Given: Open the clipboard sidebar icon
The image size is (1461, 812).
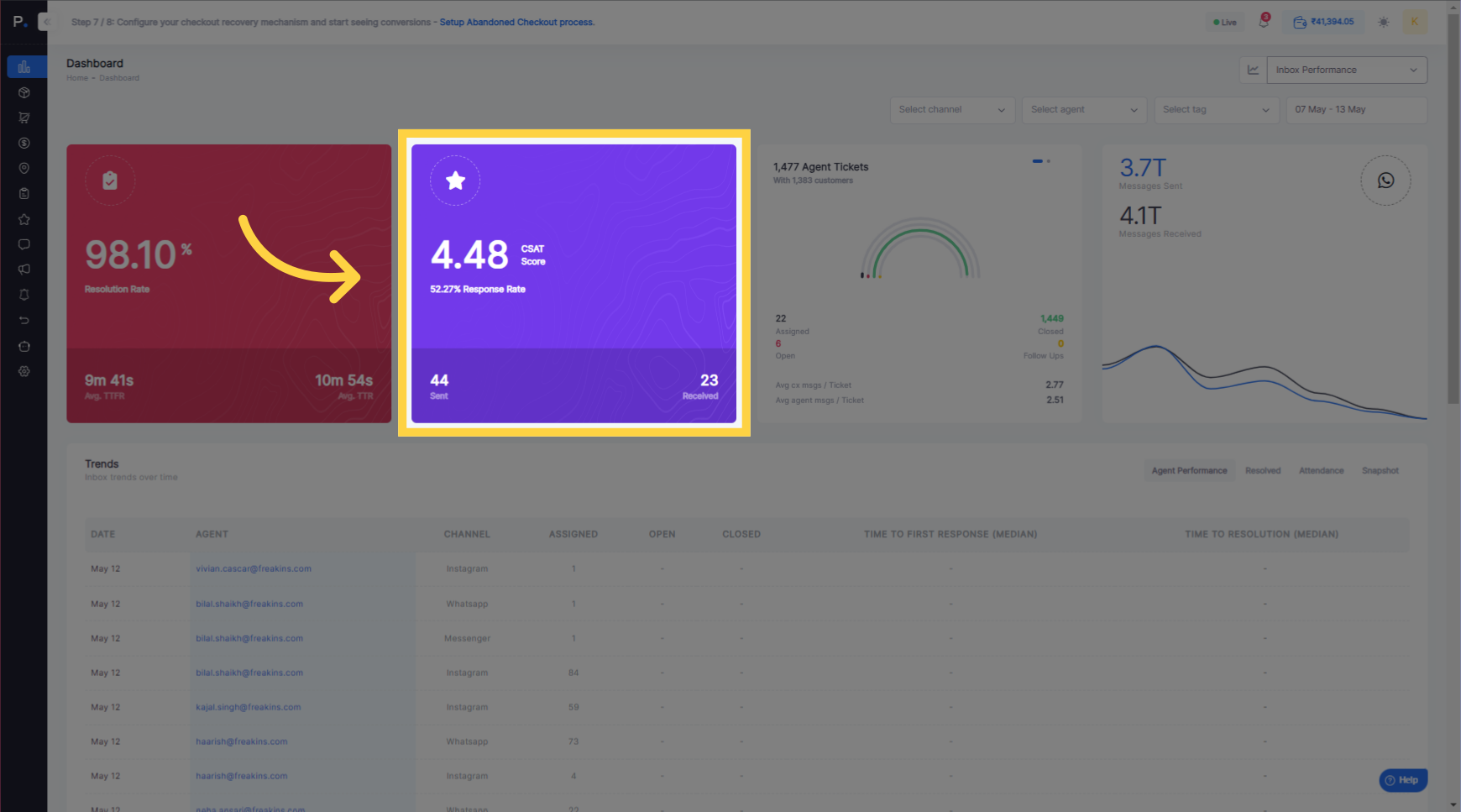Looking at the screenshot, I should (24, 193).
